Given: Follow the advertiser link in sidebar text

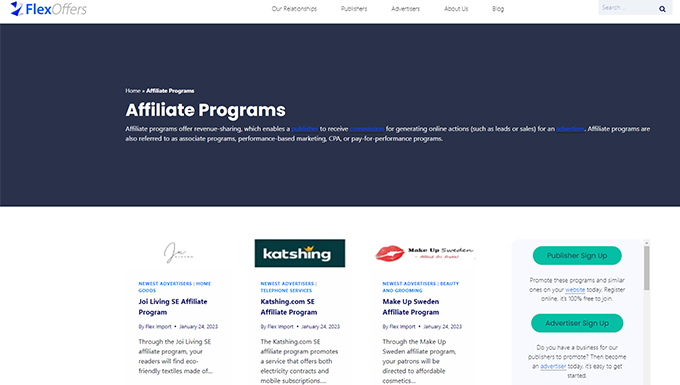Looking at the screenshot, I should [553, 366].
